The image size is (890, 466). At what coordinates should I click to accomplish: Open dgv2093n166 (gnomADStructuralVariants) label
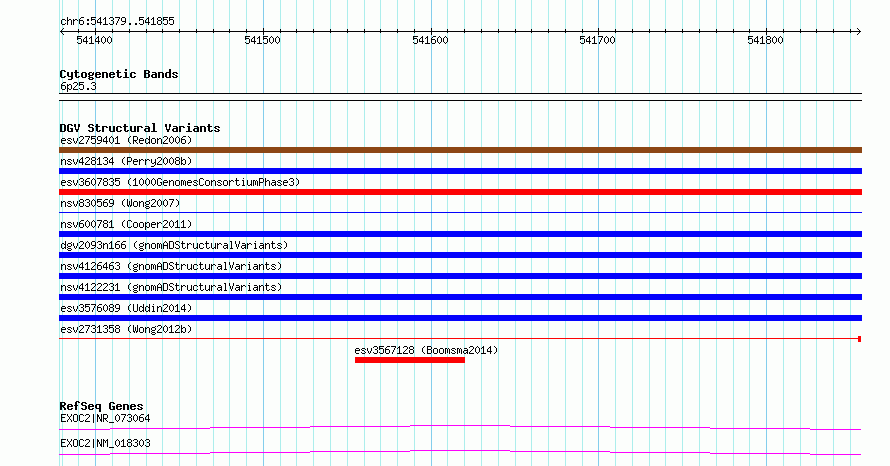[x=174, y=245]
